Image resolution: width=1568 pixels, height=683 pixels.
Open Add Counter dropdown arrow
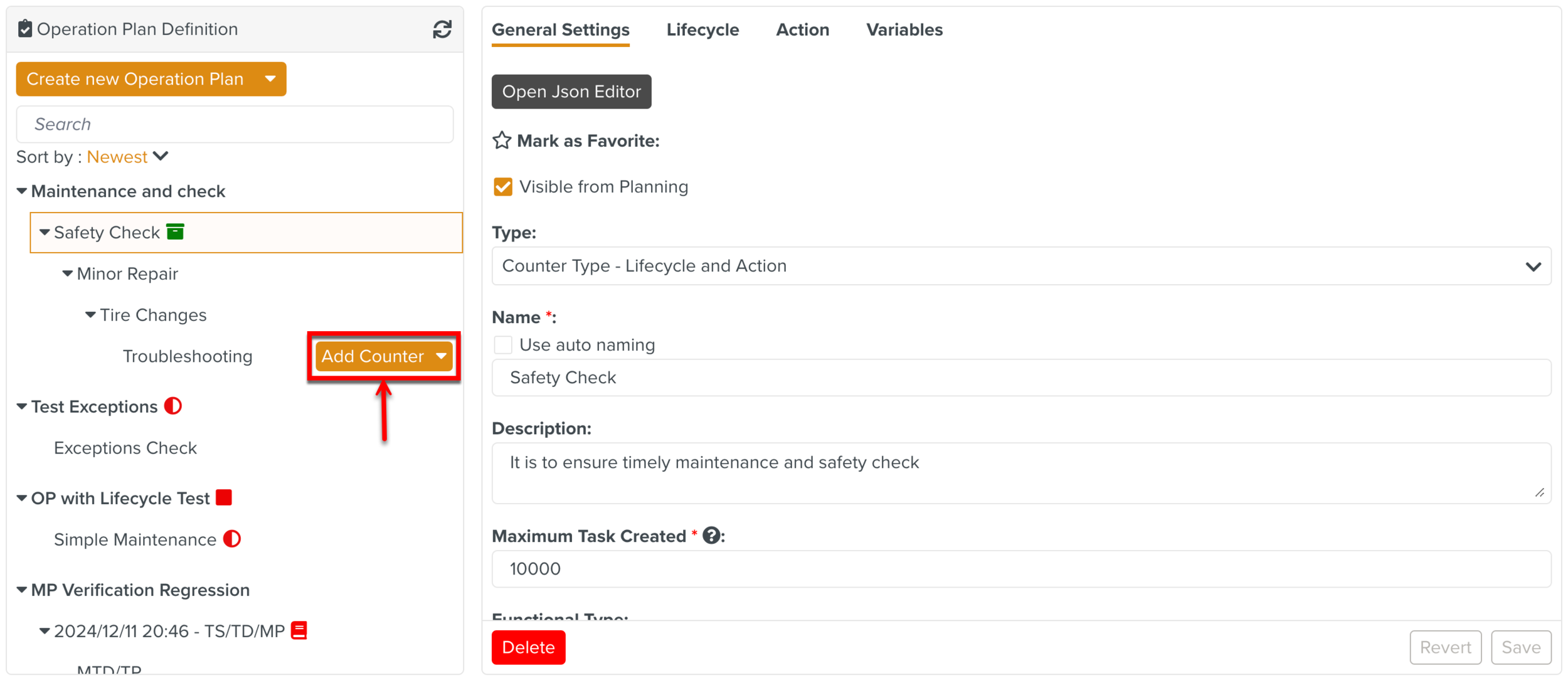coord(442,356)
